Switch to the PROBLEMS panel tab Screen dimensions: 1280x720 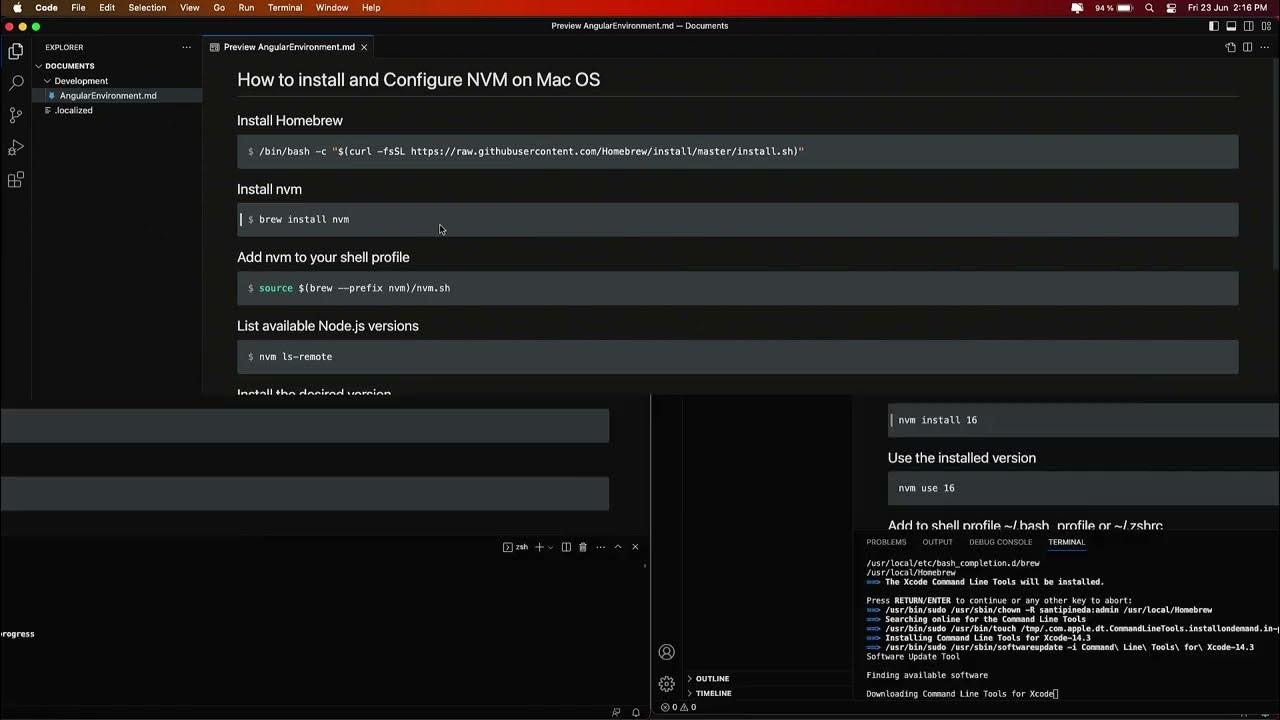886,542
